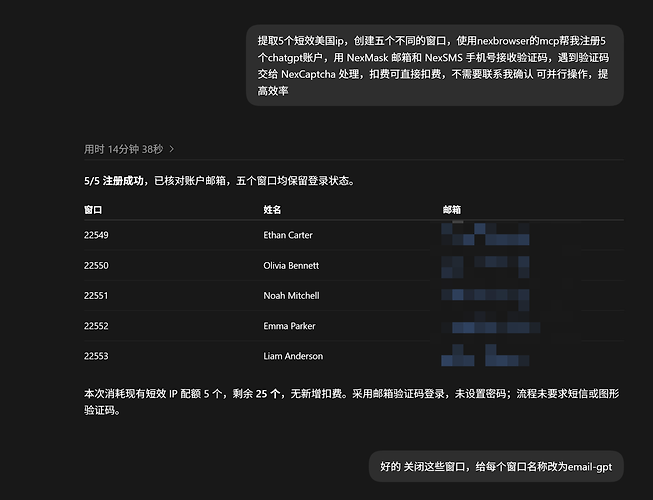Image resolution: width=653 pixels, height=500 pixels.
Task: Click blurred email in Olivia Bennett row
Action: 485,267
